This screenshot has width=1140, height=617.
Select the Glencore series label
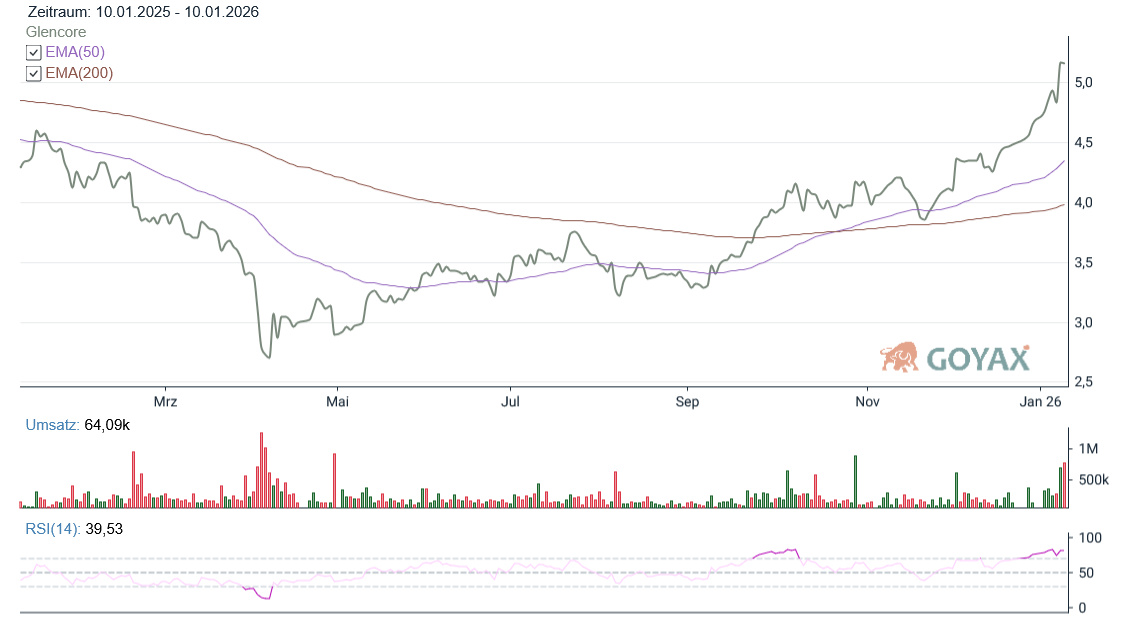[x=56, y=32]
